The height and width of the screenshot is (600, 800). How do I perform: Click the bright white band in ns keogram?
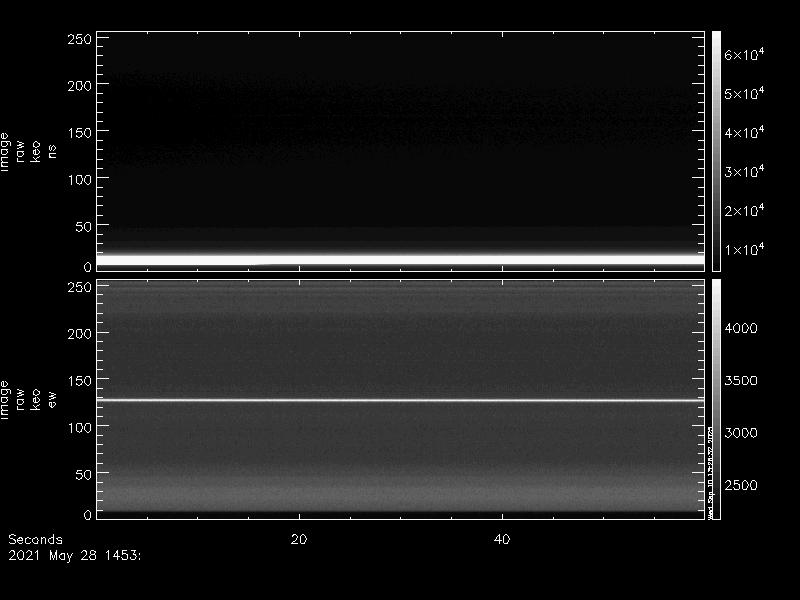pyautogui.click(x=400, y=258)
